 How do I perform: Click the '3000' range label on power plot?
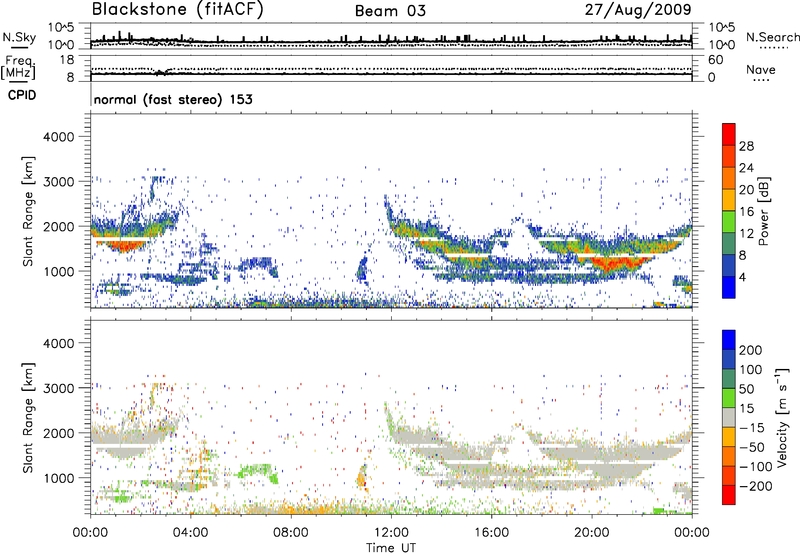coord(59,182)
